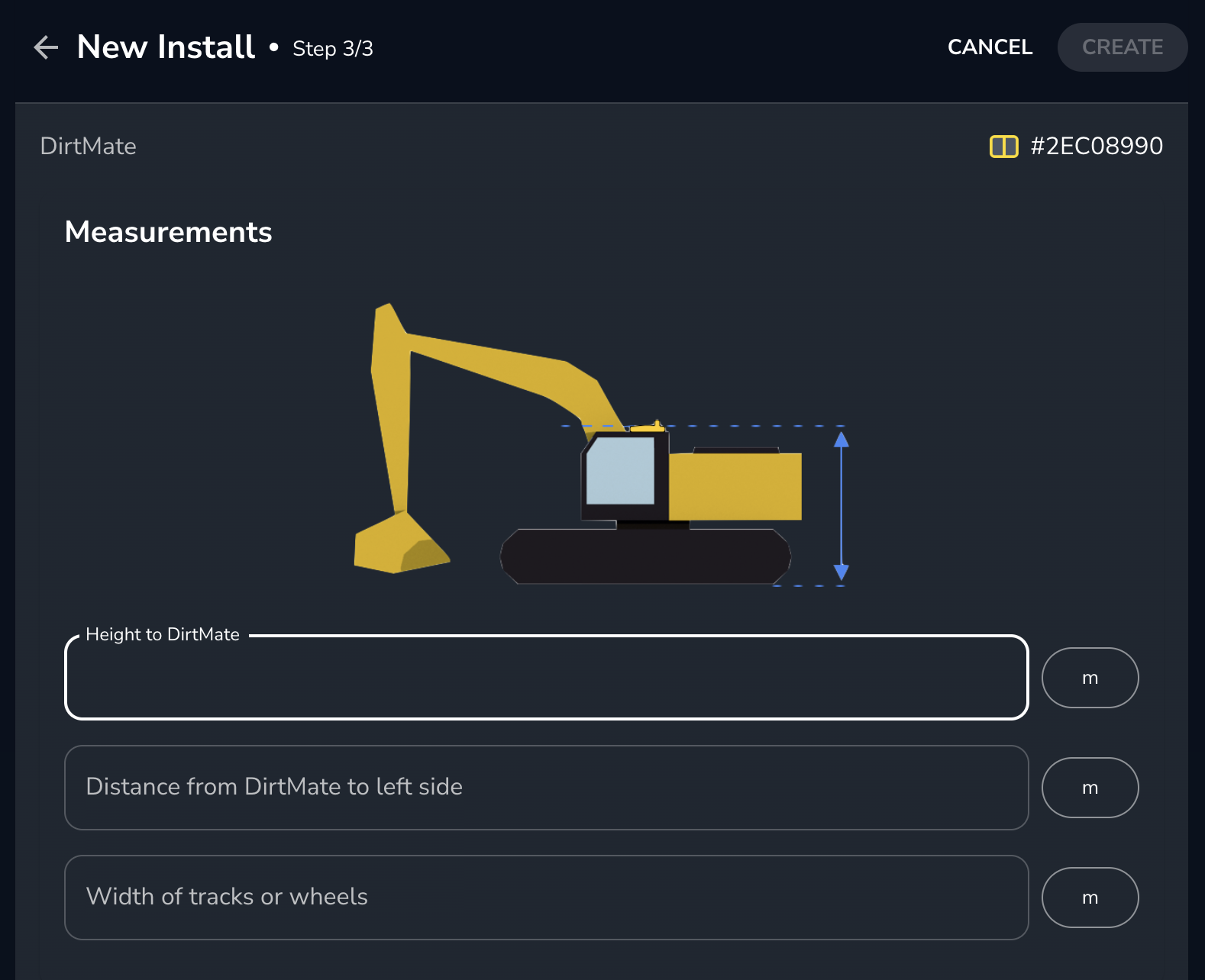The image size is (1205, 980).
Task: Click the yellow DirtMate device icon
Action: [x=1003, y=146]
